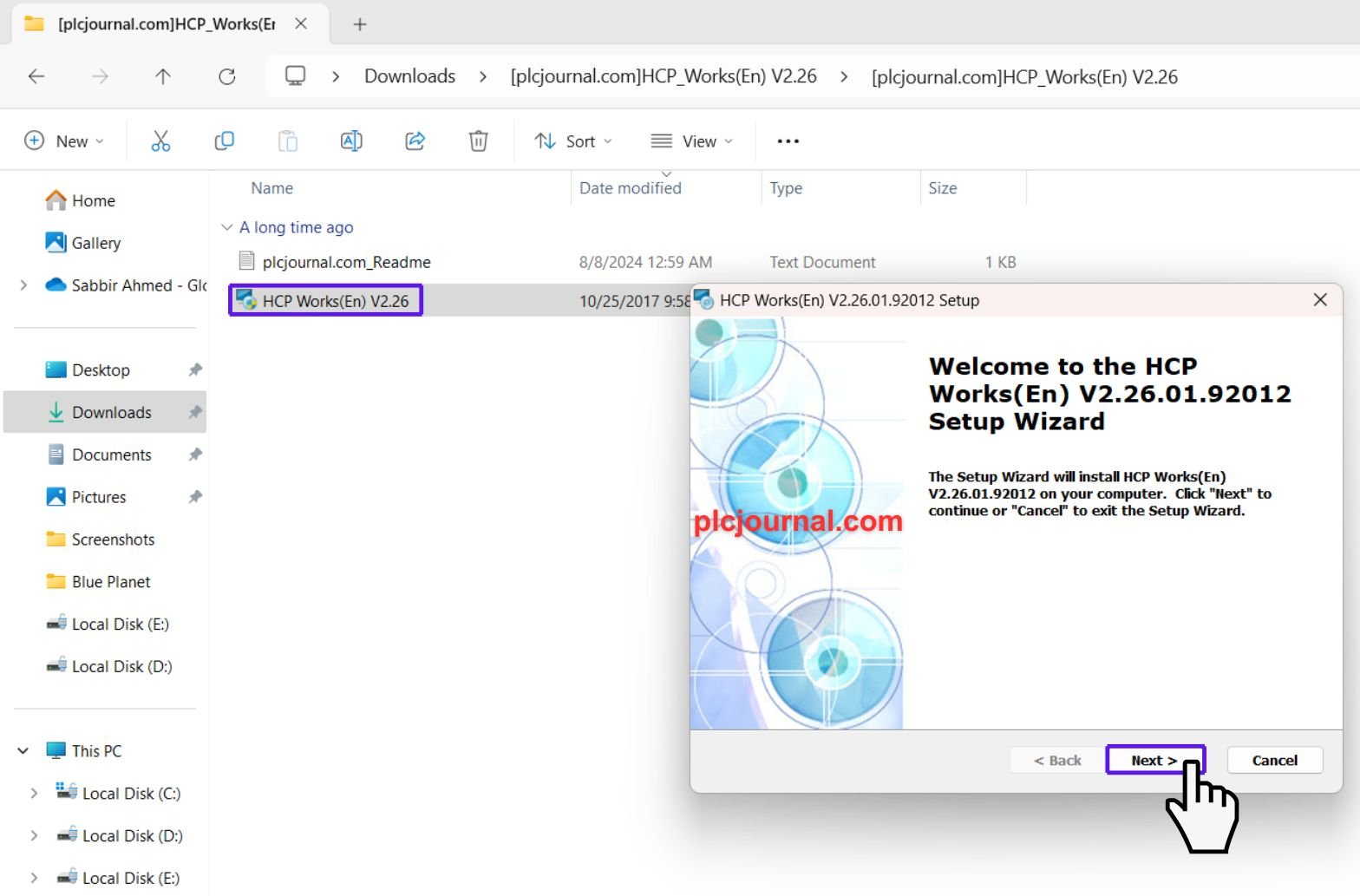This screenshot has width=1360, height=896.
Task: Close the HCP_Works File Explorer tab
Action: 301,24
